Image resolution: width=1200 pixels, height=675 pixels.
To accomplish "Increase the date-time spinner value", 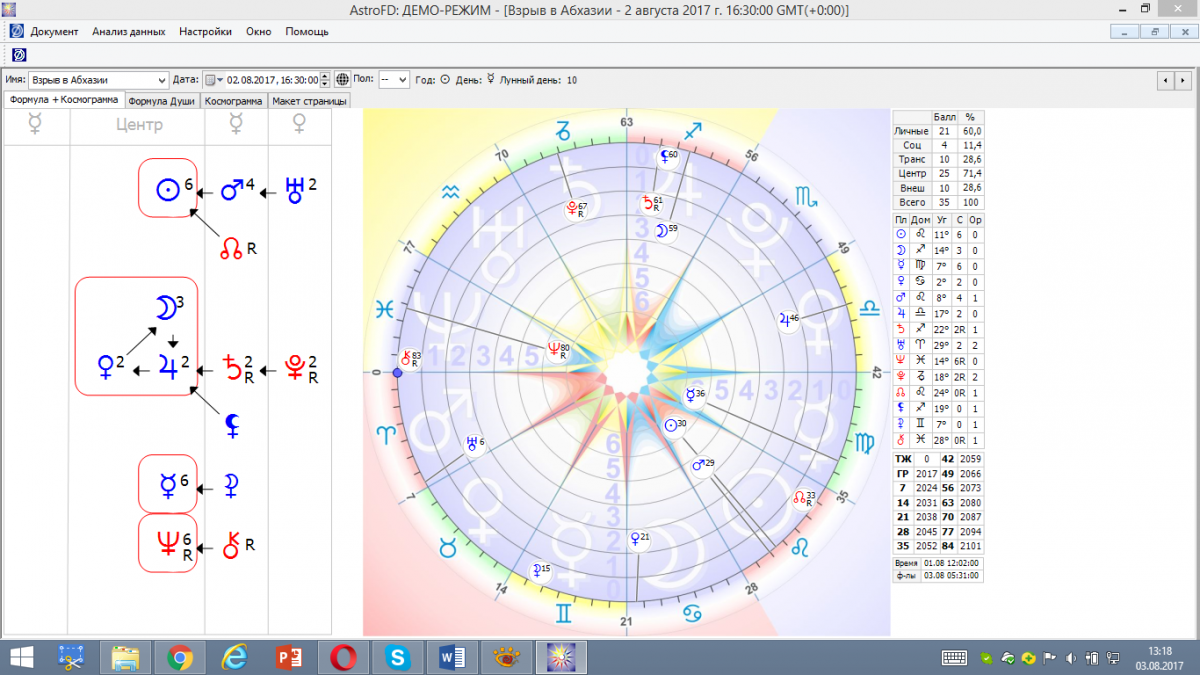I will [324, 76].
